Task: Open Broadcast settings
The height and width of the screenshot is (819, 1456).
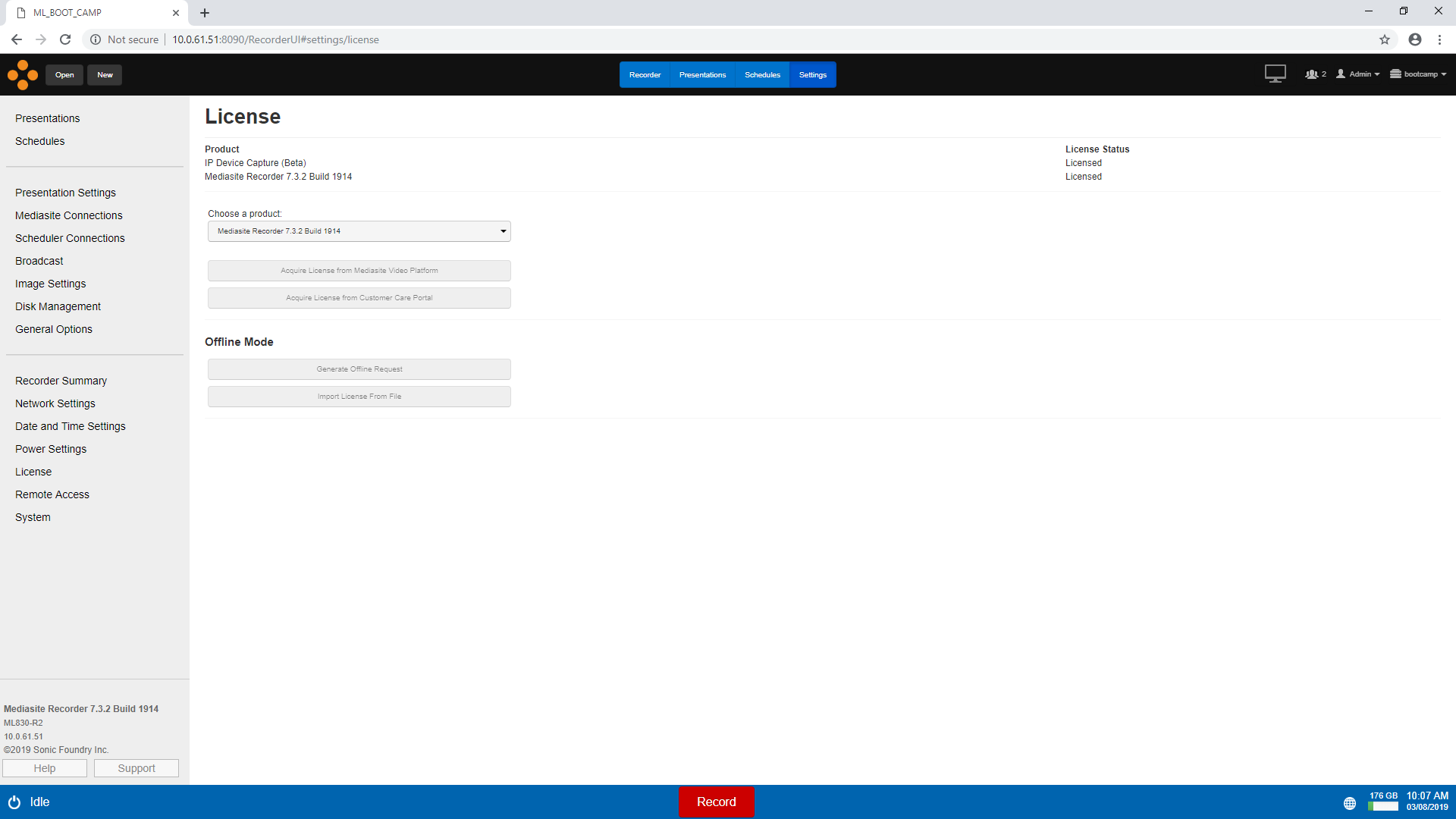Action: (x=39, y=261)
